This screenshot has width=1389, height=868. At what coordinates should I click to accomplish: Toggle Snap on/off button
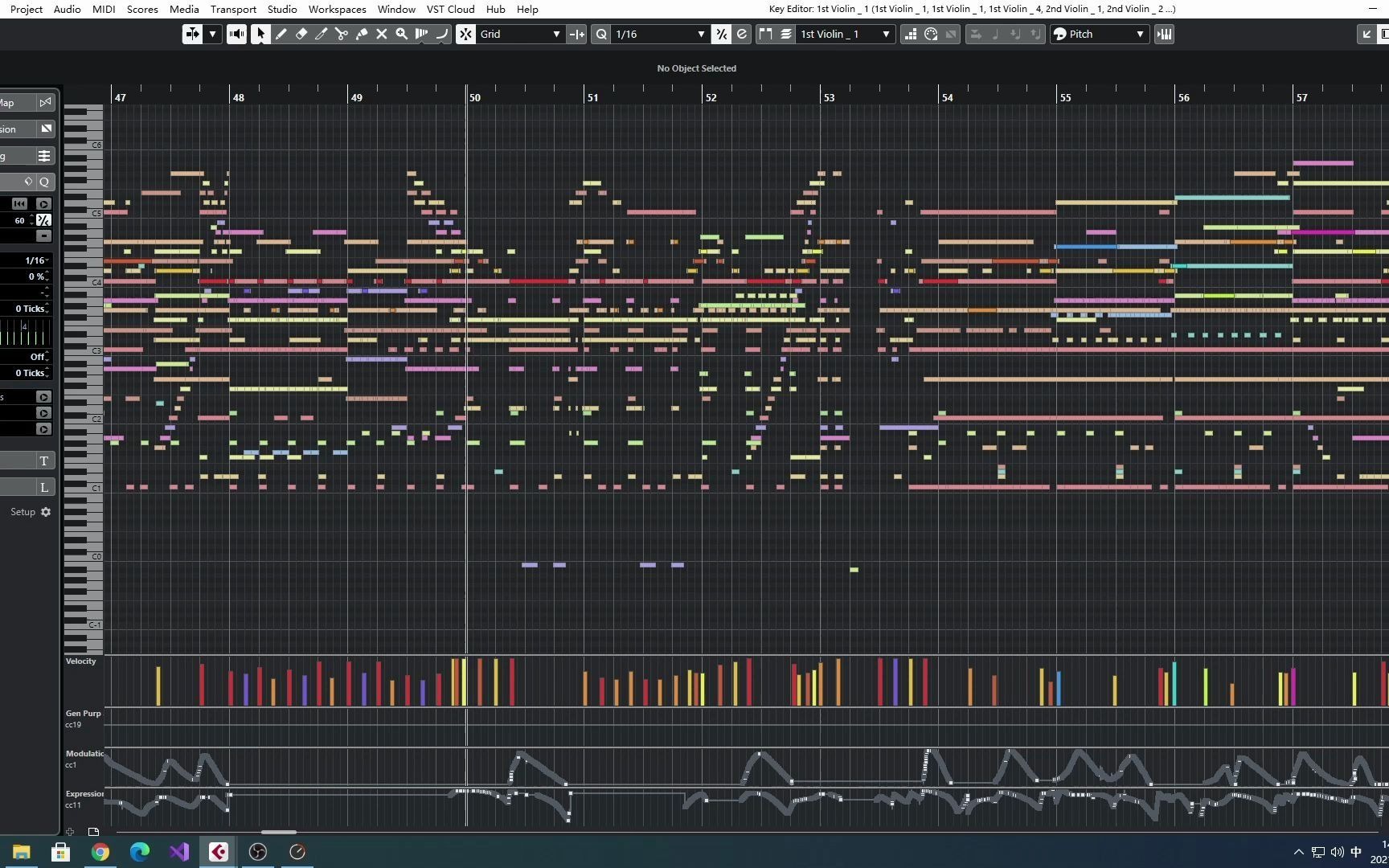pos(465,34)
